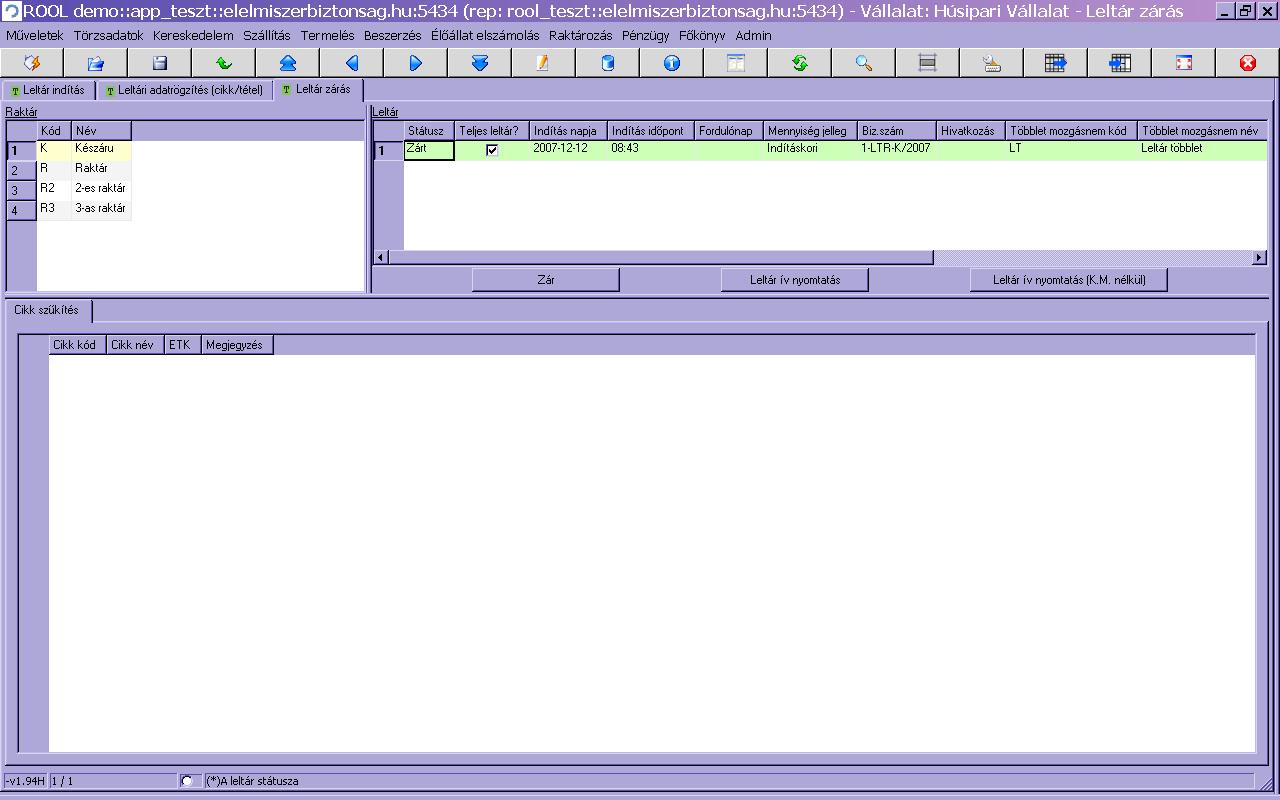1280x800 pixels.
Task: Click the Zár button
Action: click(x=546, y=280)
